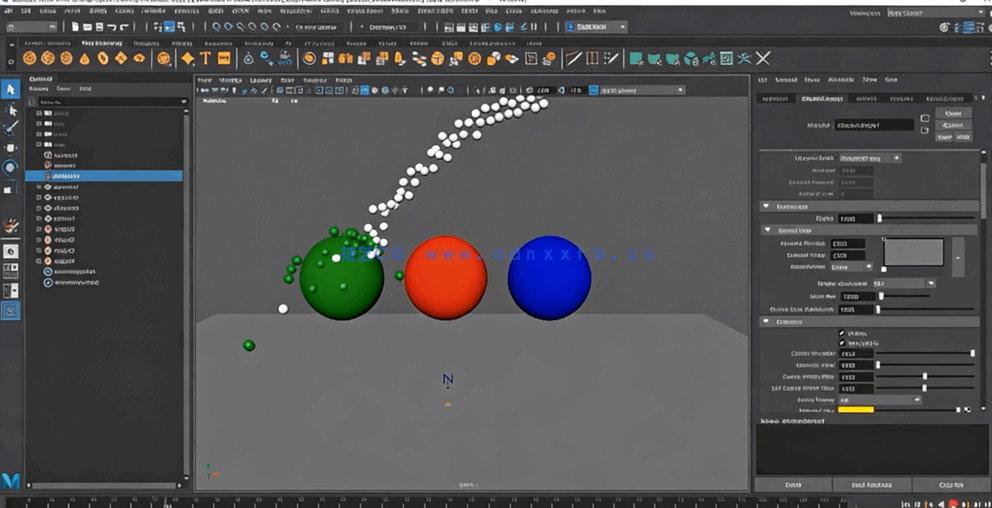
Task: Enable the first snap magnet icon
Action: point(216,27)
